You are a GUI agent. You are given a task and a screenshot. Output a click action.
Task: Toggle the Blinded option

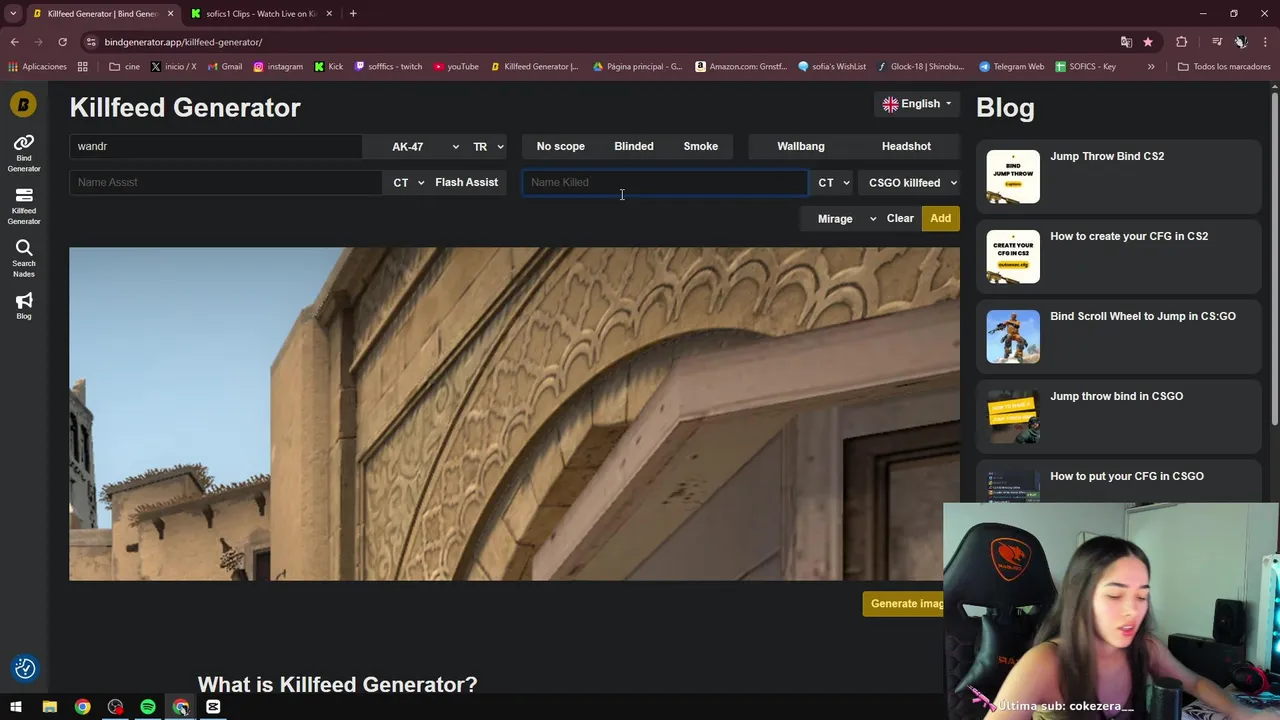(634, 146)
